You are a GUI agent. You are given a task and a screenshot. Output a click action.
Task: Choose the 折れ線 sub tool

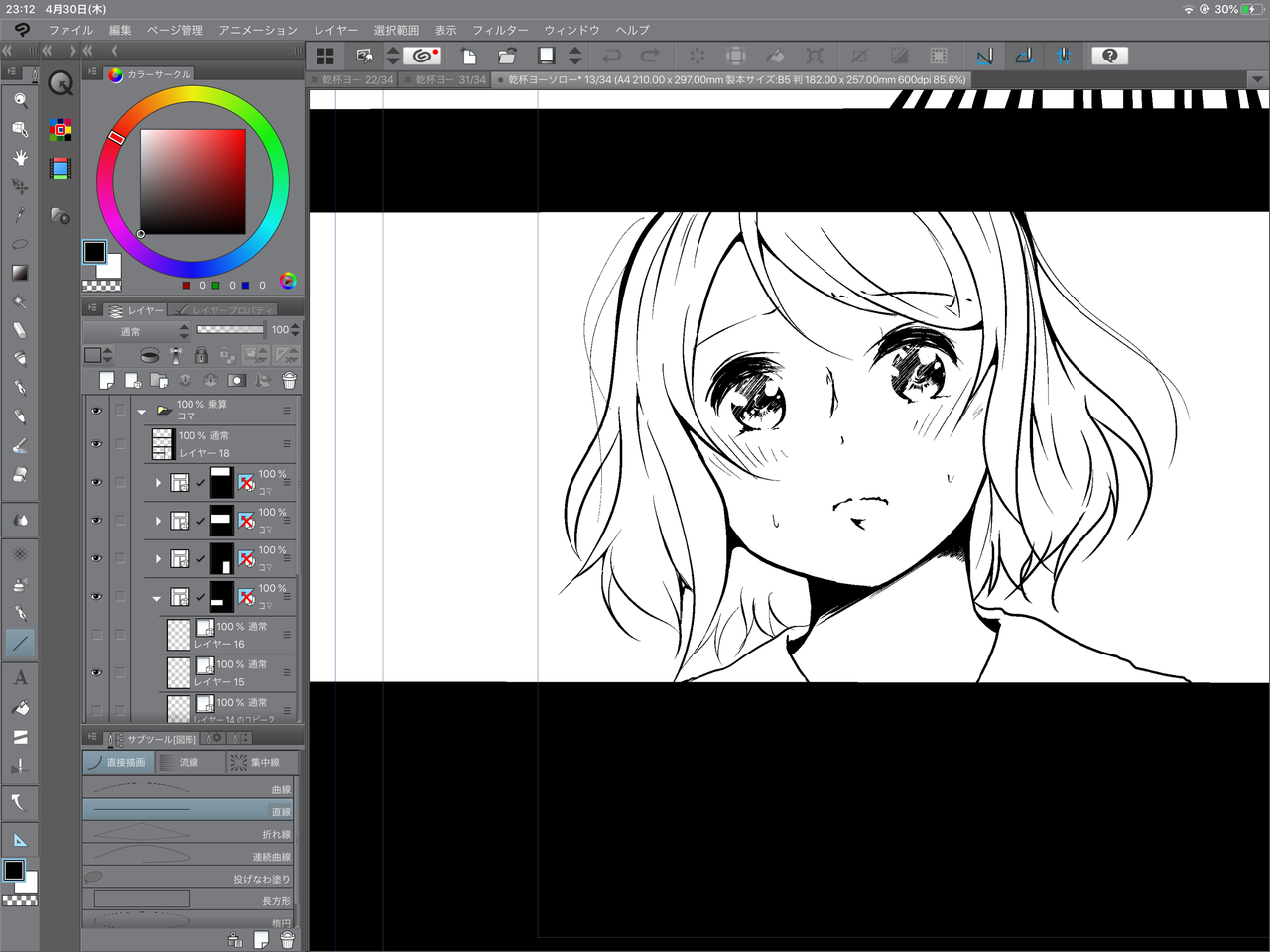pos(189,833)
